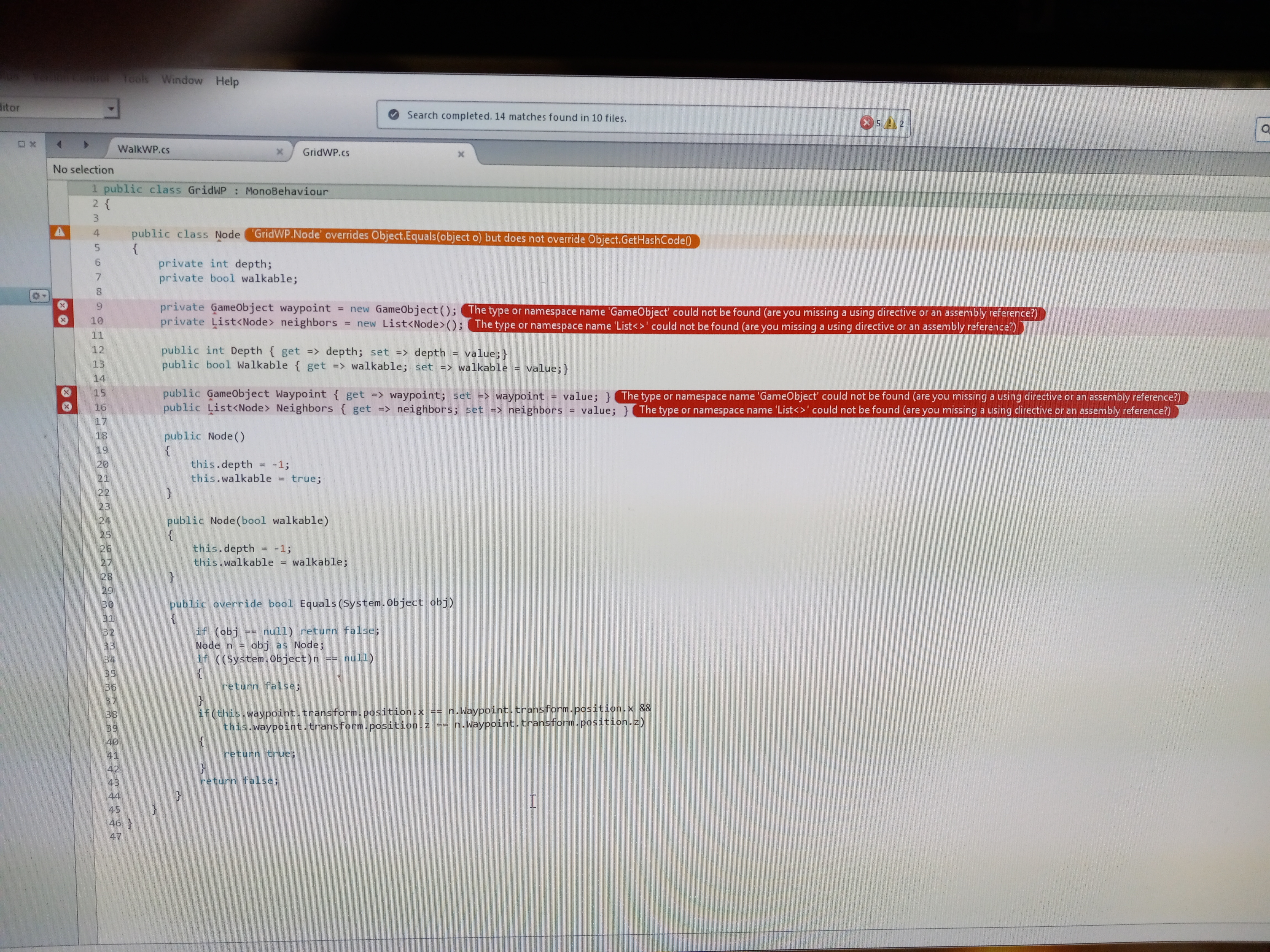Click the red error count icon
This screenshot has height=952, width=1270.
pyautogui.click(x=867, y=122)
